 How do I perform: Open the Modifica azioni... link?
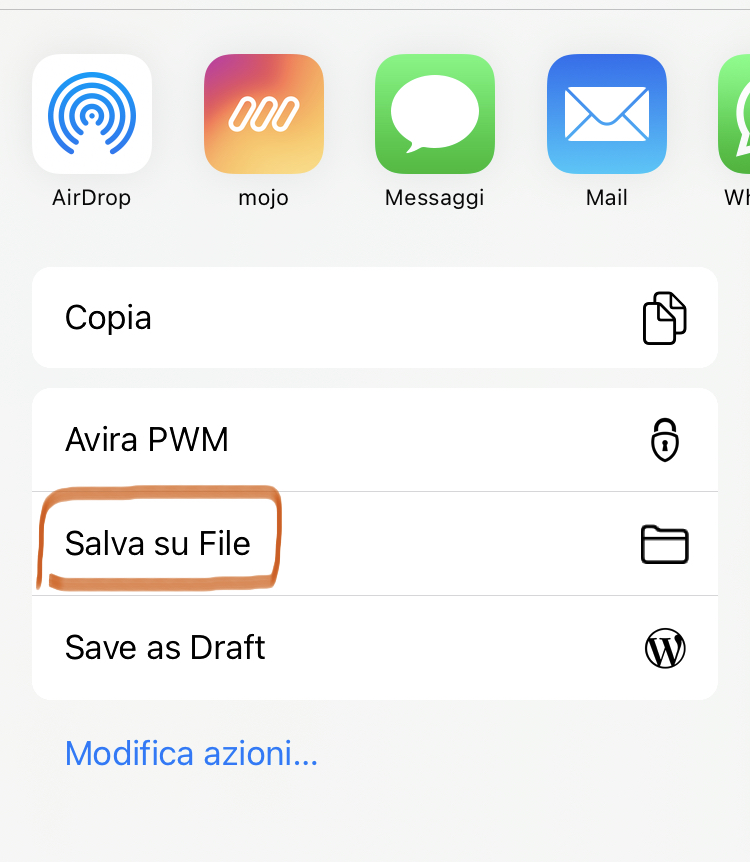(x=191, y=753)
